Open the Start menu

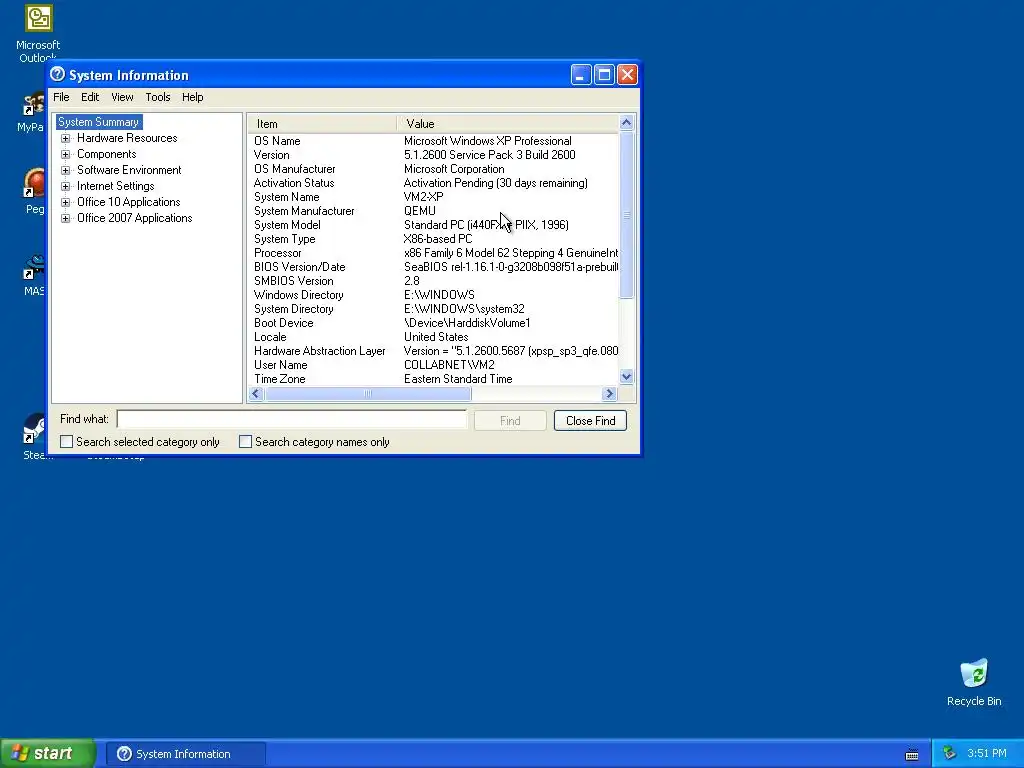point(47,753)
